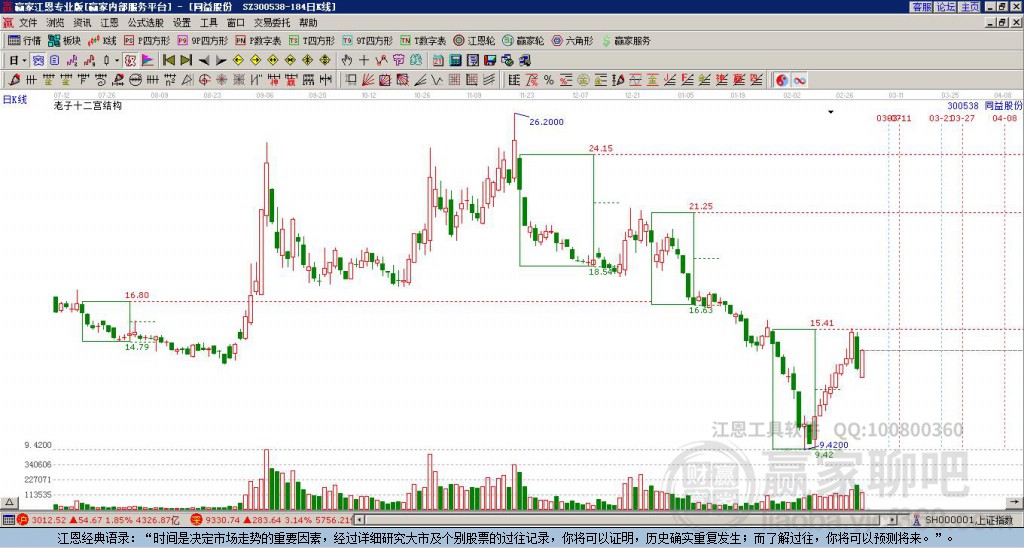Screen dimensions: 1024x548
Task: Select the zigzag wave line tool
Action: click(437, 80)
